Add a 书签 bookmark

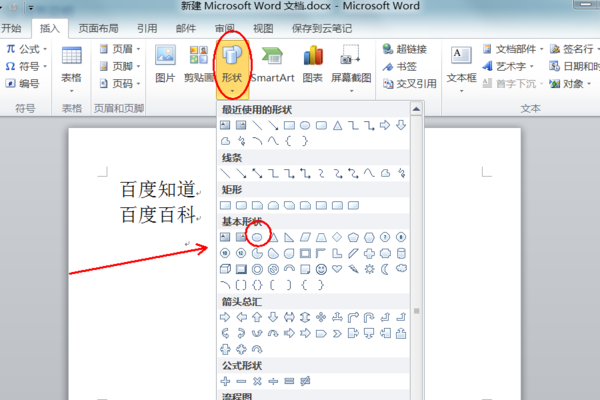[x=400, y=66]
